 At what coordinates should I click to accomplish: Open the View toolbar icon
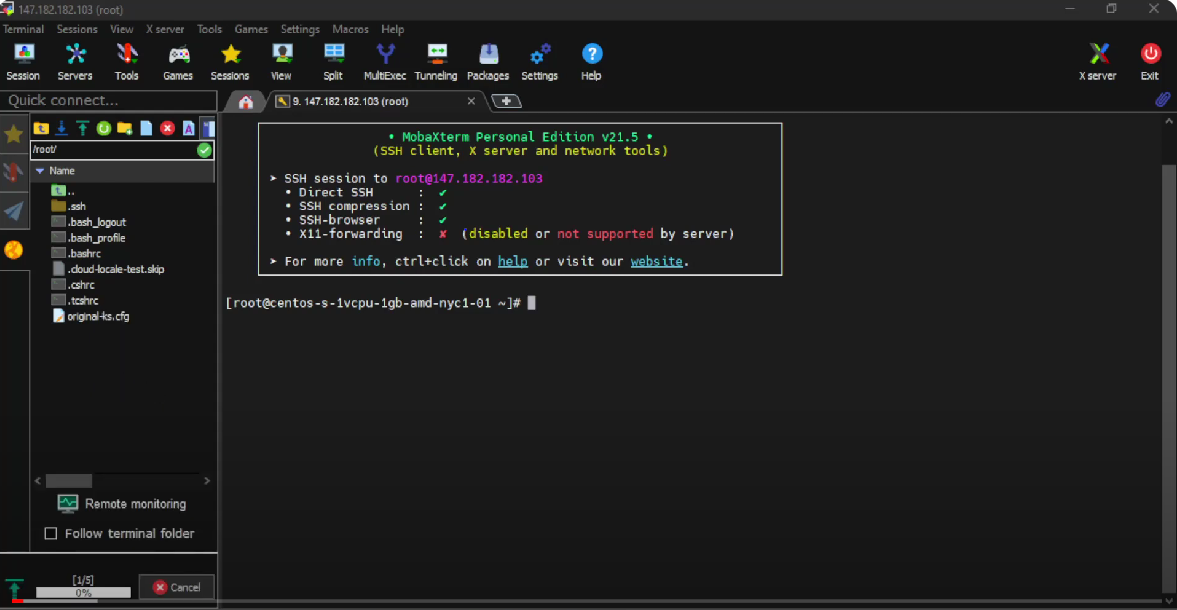point(281,62)
